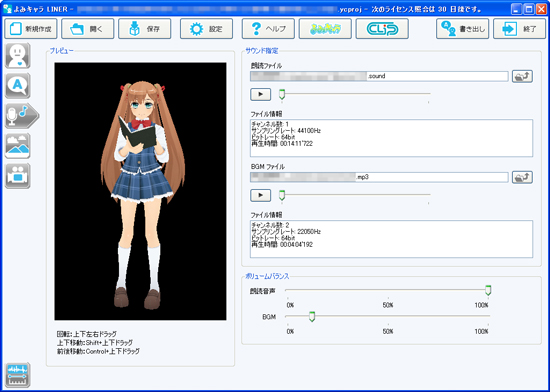Open the character selection sidebar tab
The height and width of the screenshot is (392, 550).
(18, 56)
